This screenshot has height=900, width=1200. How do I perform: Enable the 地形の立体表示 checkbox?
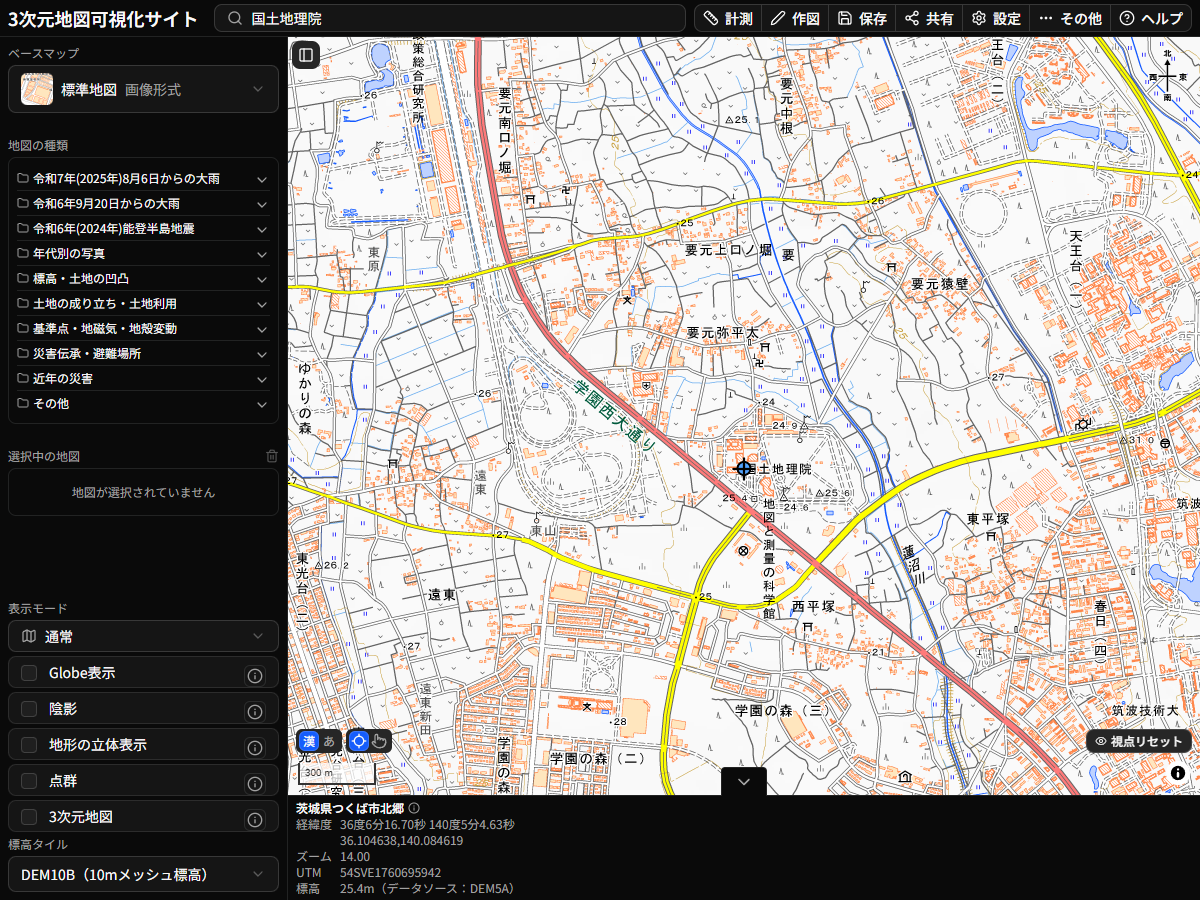pos(29,745)
